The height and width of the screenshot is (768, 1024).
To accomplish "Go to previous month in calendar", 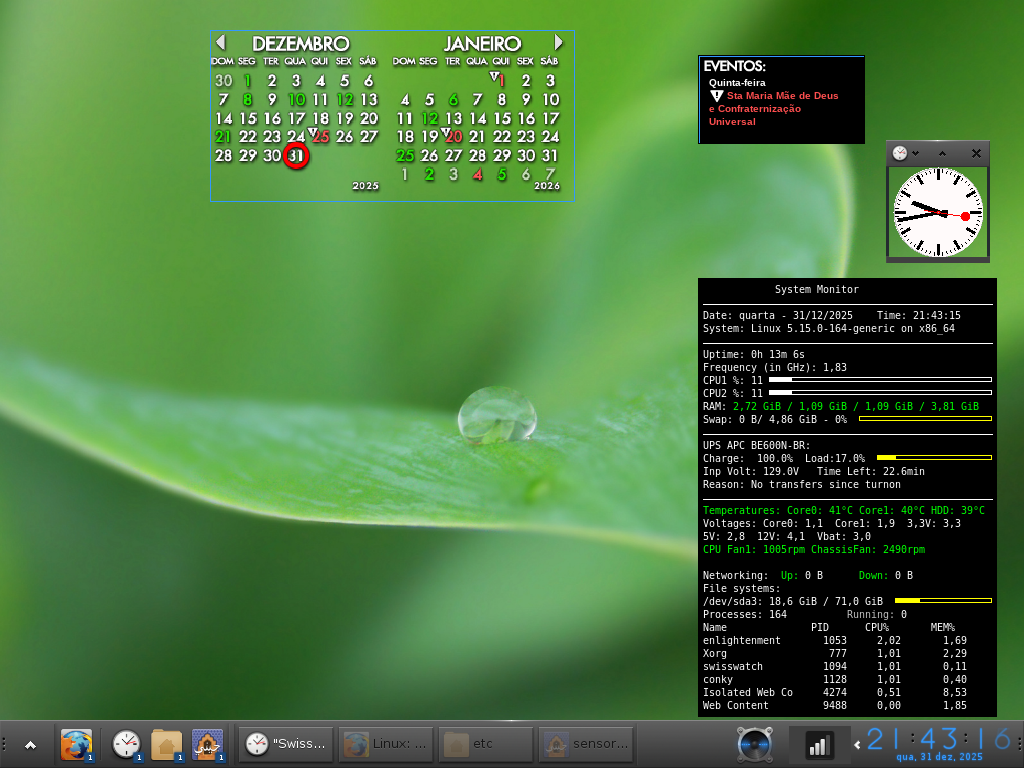I will pos(221,43).
